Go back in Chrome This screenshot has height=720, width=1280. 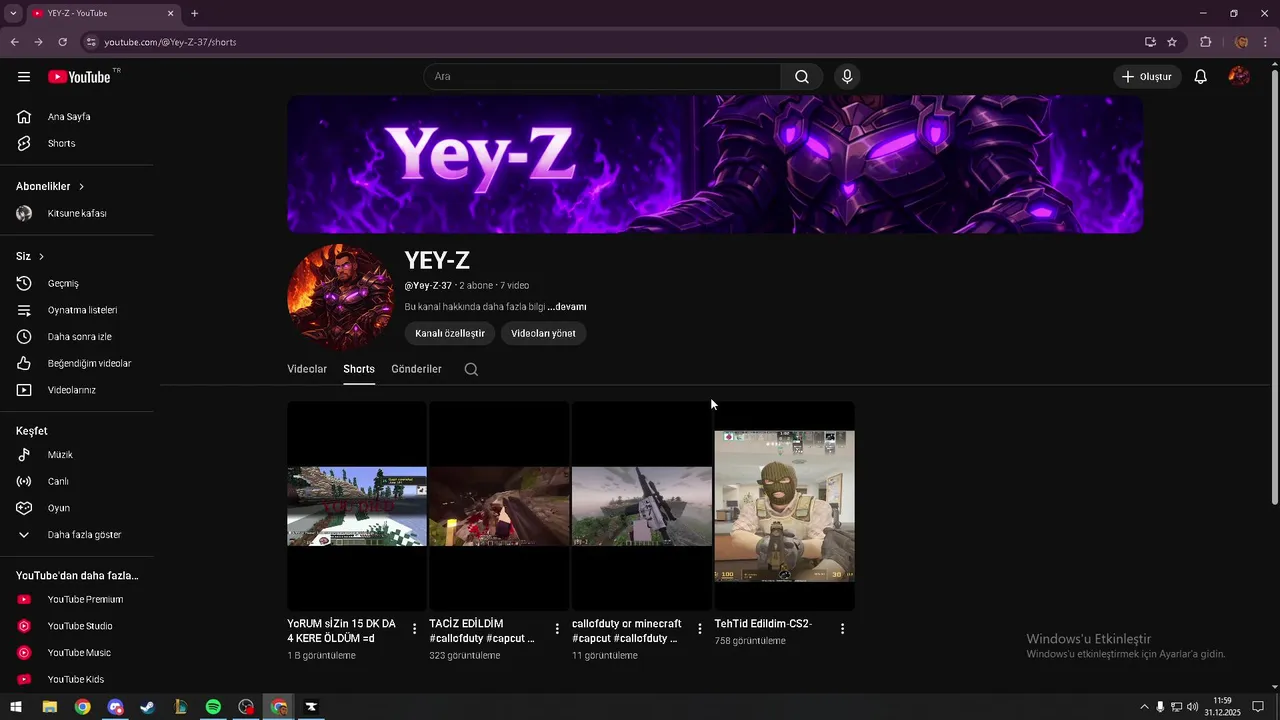pyautogui.click(x=14, y=42)
